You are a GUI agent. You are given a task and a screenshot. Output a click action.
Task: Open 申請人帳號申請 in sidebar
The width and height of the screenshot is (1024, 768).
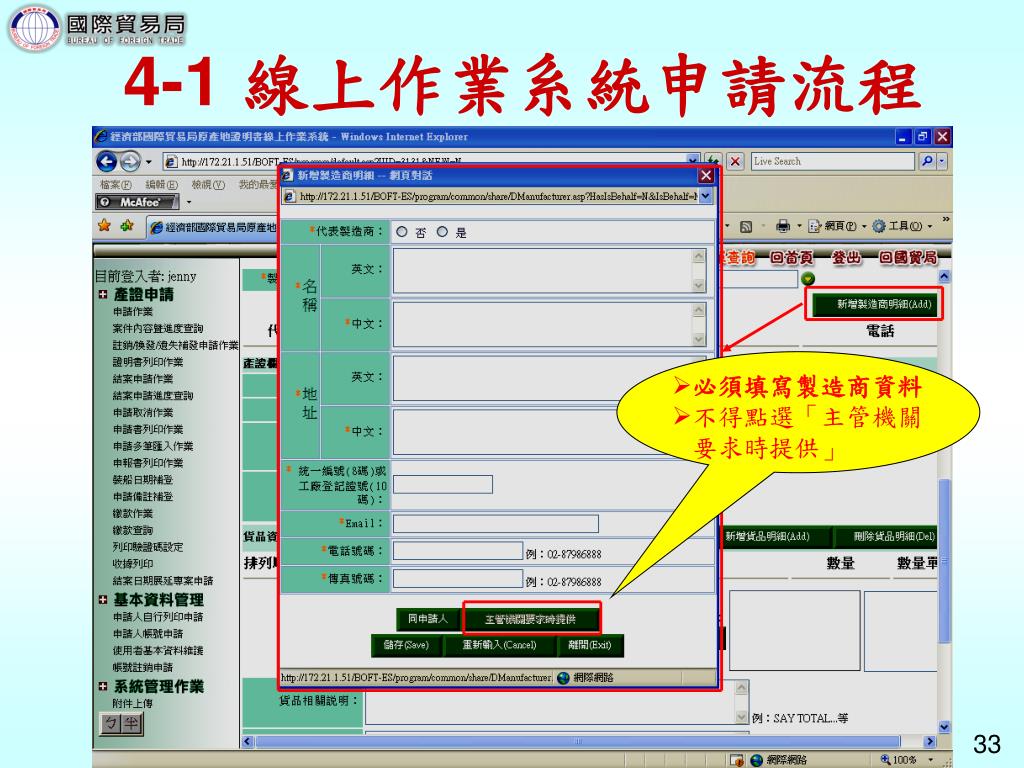click(x=148, y=633)
